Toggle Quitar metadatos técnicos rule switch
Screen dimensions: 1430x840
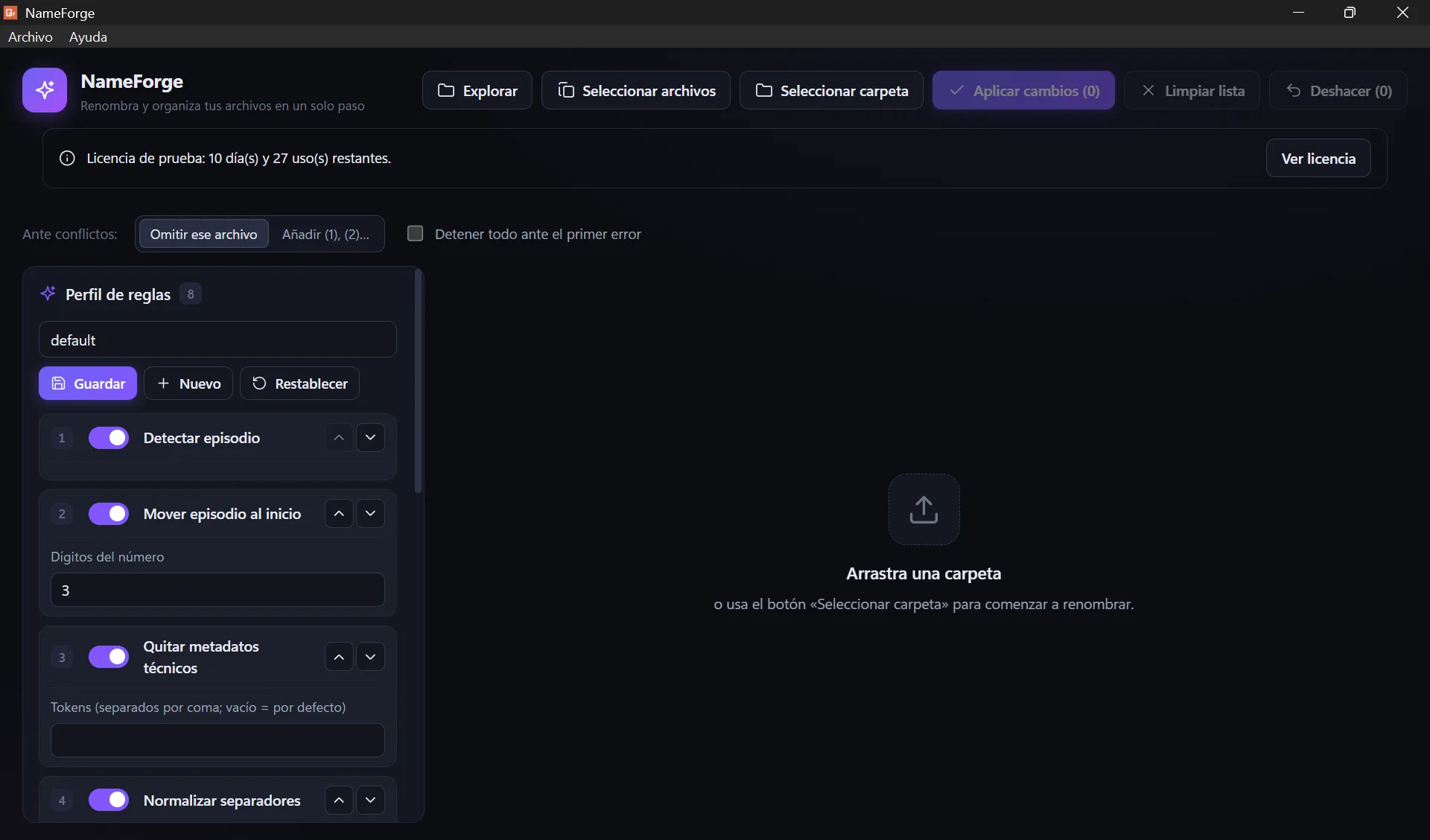[x=109, y=657]
